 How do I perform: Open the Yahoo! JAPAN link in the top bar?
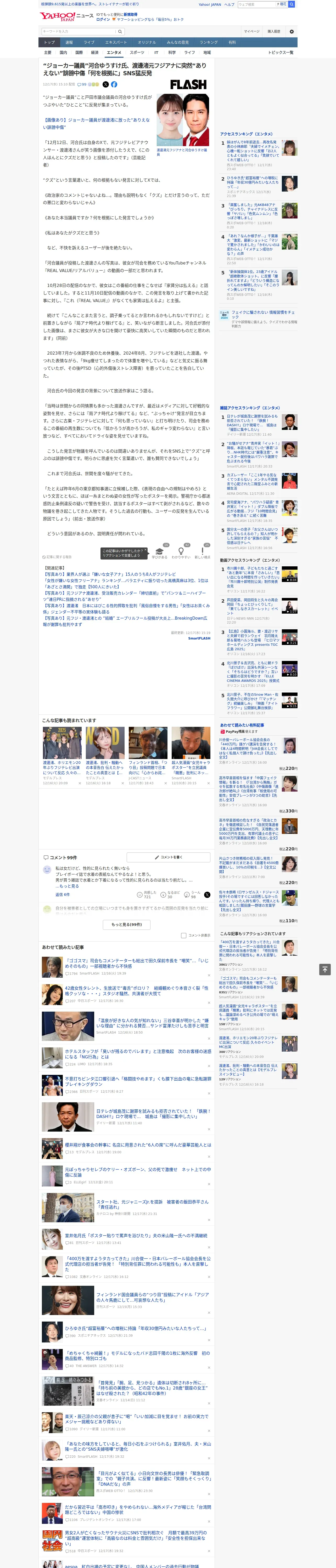tap(210, 4)
